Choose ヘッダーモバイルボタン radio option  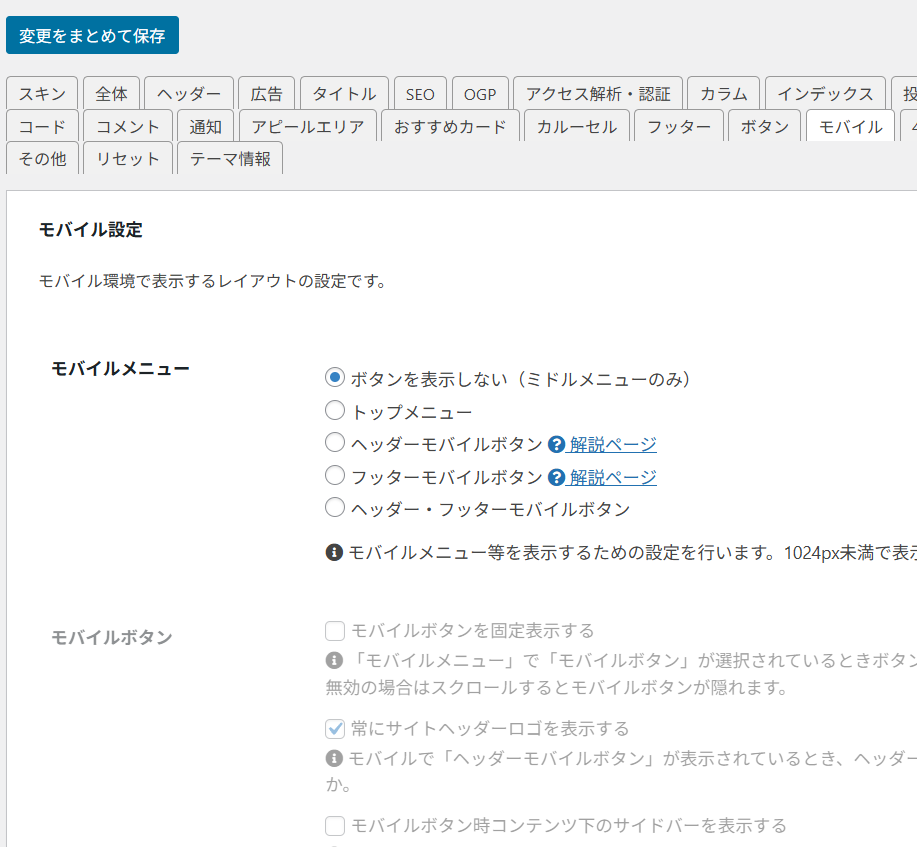[335, 443]
